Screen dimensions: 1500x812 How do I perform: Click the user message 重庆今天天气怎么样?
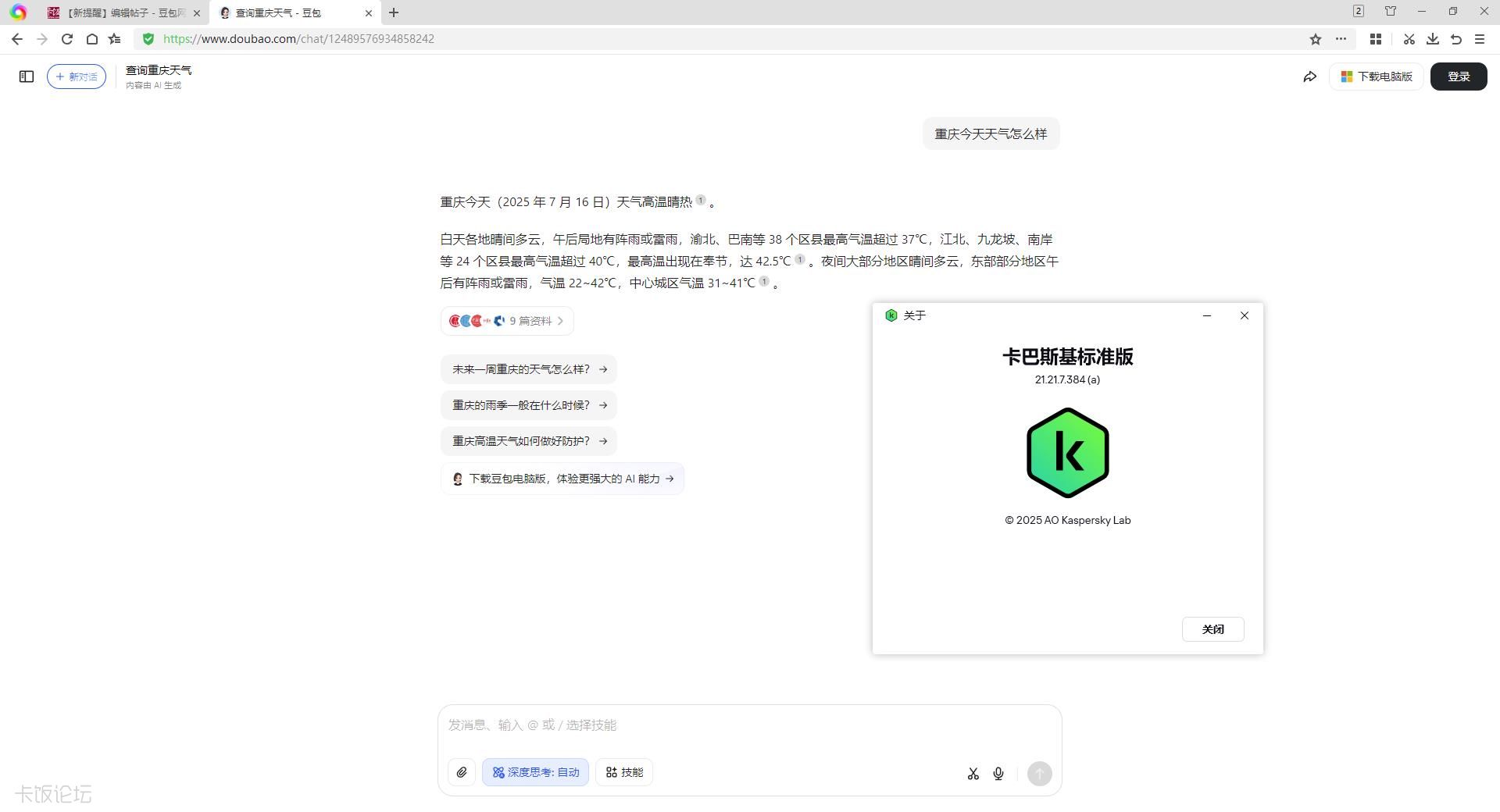coord(991,134)
